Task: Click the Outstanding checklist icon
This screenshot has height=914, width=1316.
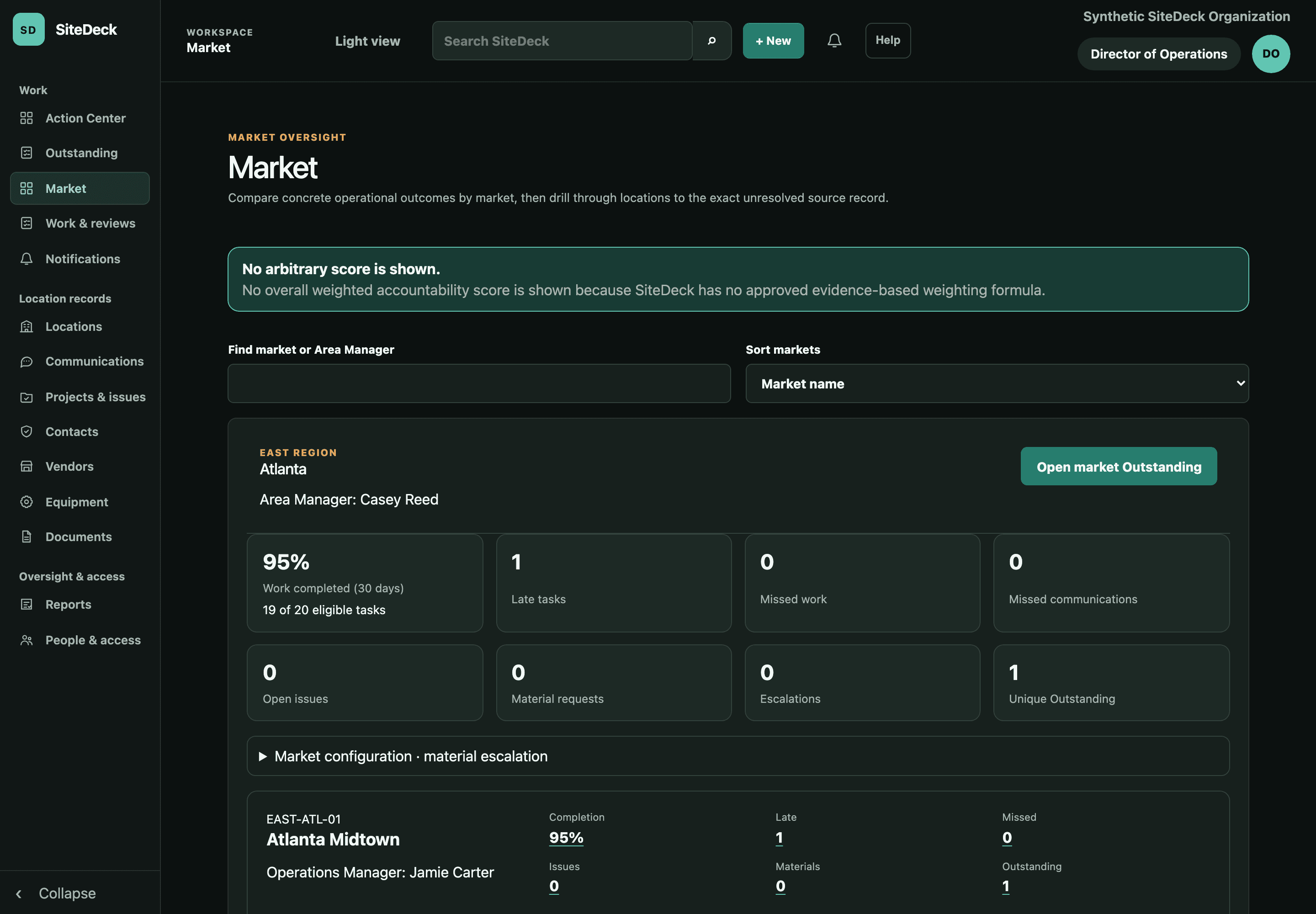Action: [27, 153]
